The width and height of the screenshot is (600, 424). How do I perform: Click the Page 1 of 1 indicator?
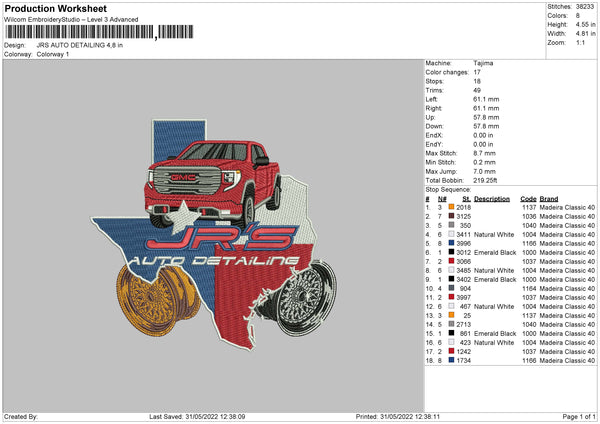[579, 416]
